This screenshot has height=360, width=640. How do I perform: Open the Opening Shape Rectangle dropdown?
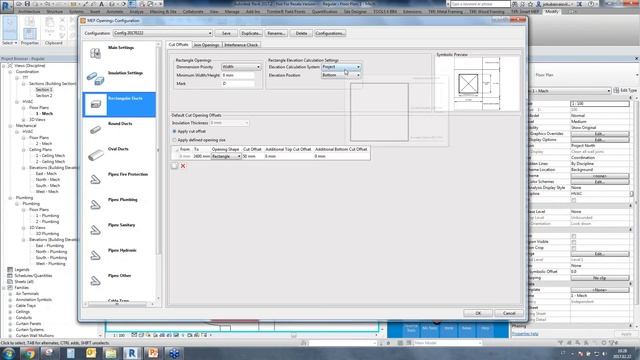(226, 156)
